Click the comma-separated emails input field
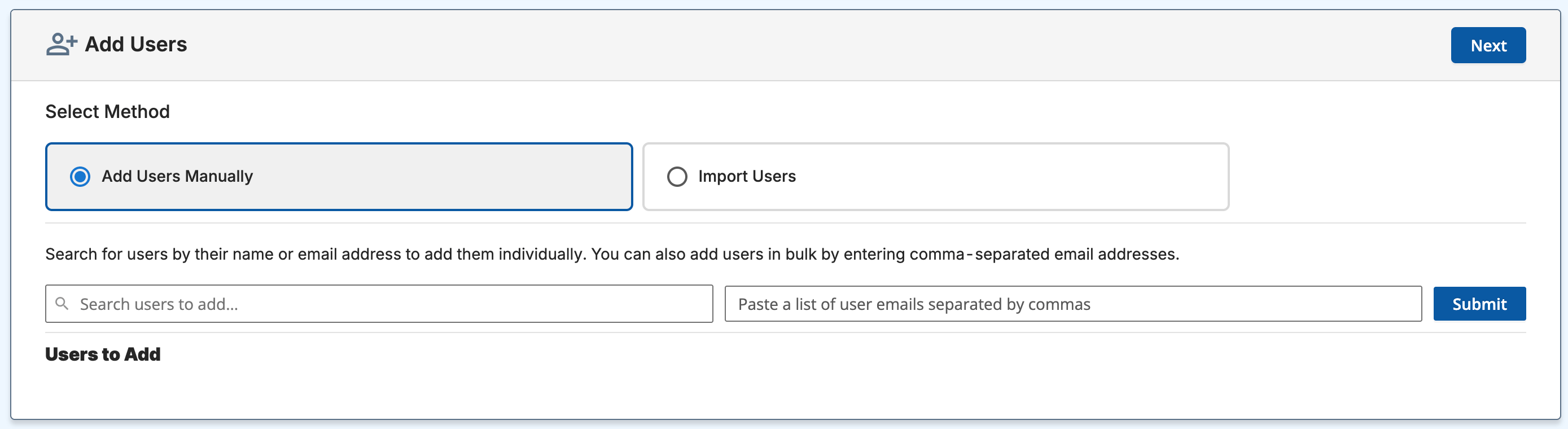This screenshot has width=1568, height=429. pyautogui.click(x=1072, y=304)
